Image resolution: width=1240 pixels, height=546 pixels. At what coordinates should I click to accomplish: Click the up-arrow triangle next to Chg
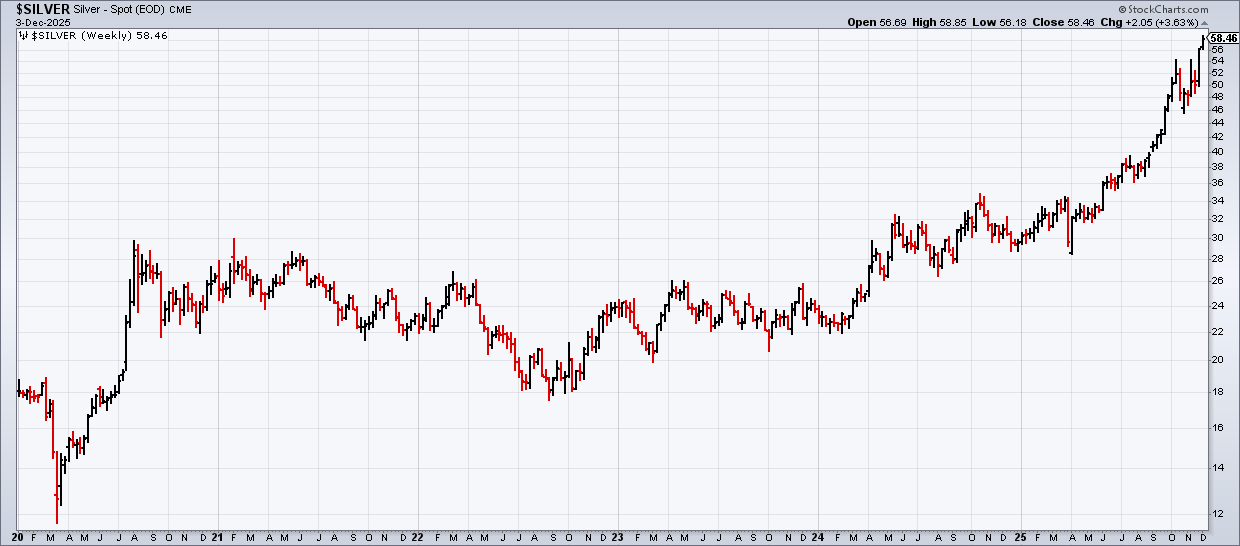pyautogui.click(x=1204, y=22)
